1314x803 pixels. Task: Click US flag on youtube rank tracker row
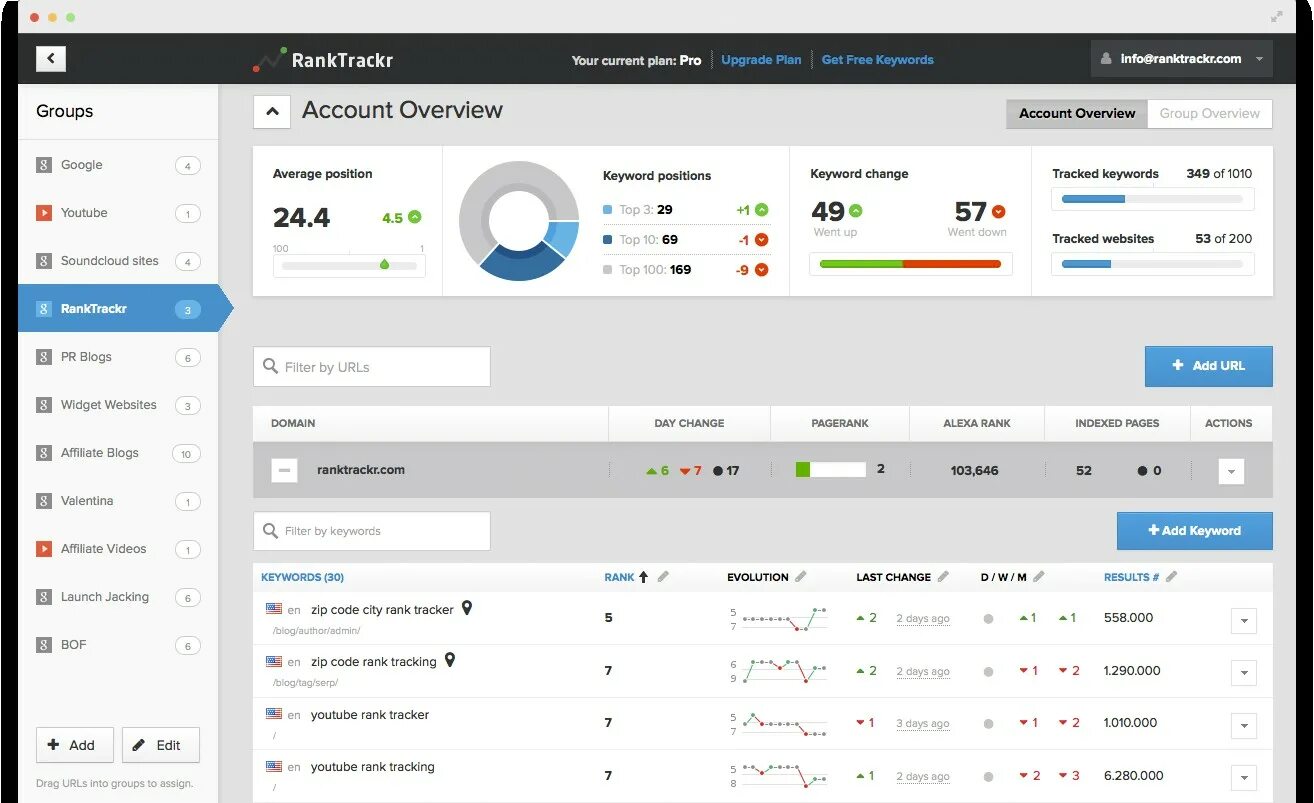[x=274, y=714]
